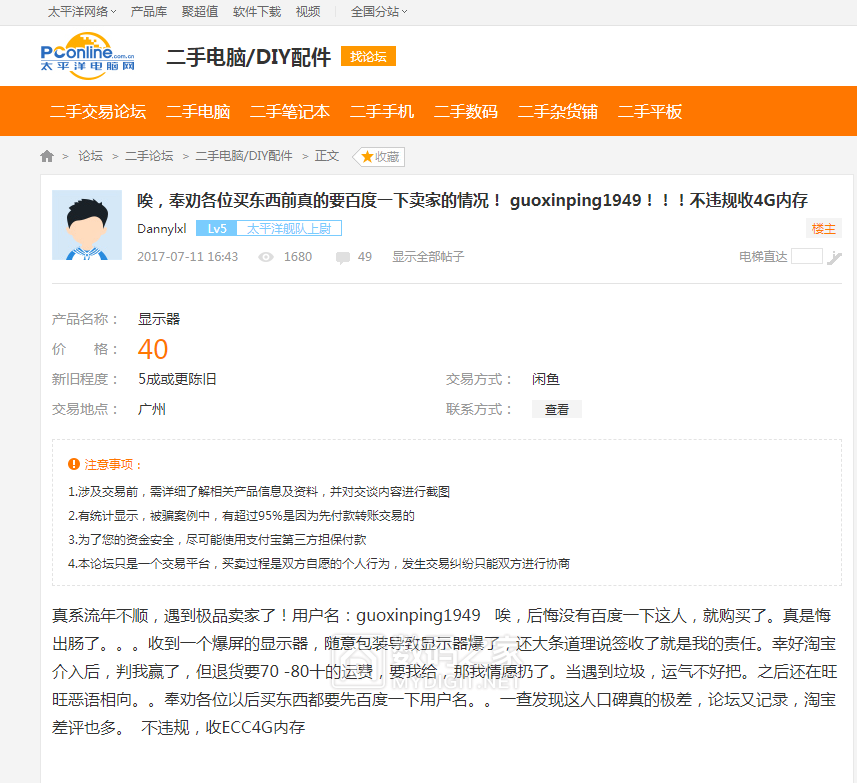This screenshot has height=783, width=857.
Task: Focus the 电梯直达 floor input field
Action: click(807, 256)
